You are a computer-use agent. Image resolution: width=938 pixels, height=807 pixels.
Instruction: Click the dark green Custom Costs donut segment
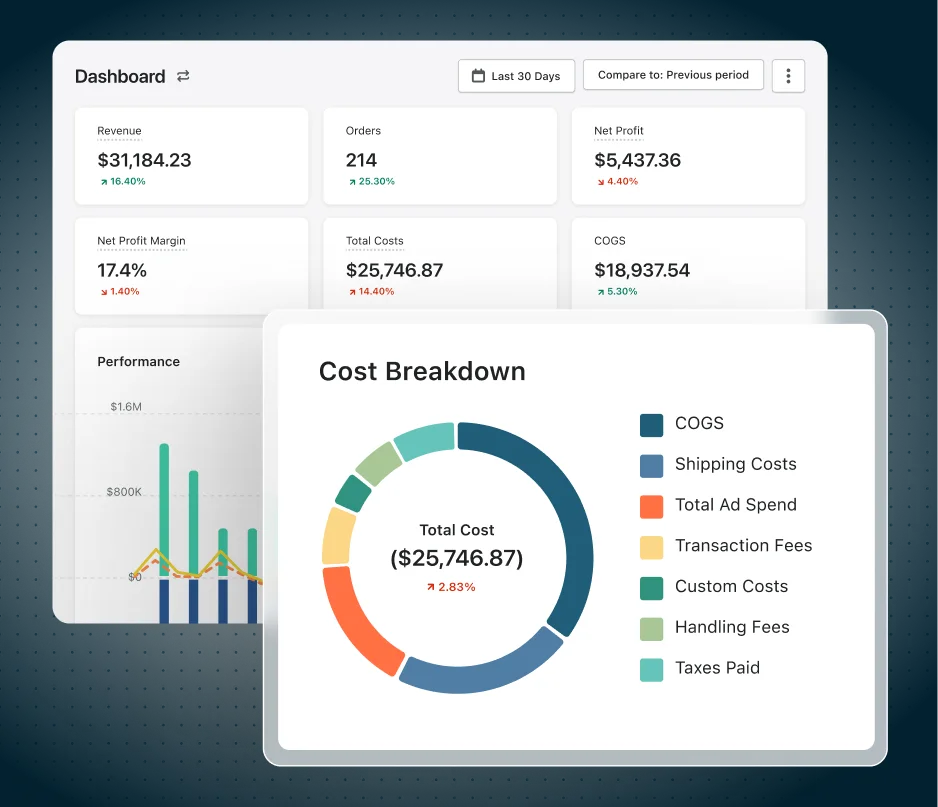pos(352,494)
